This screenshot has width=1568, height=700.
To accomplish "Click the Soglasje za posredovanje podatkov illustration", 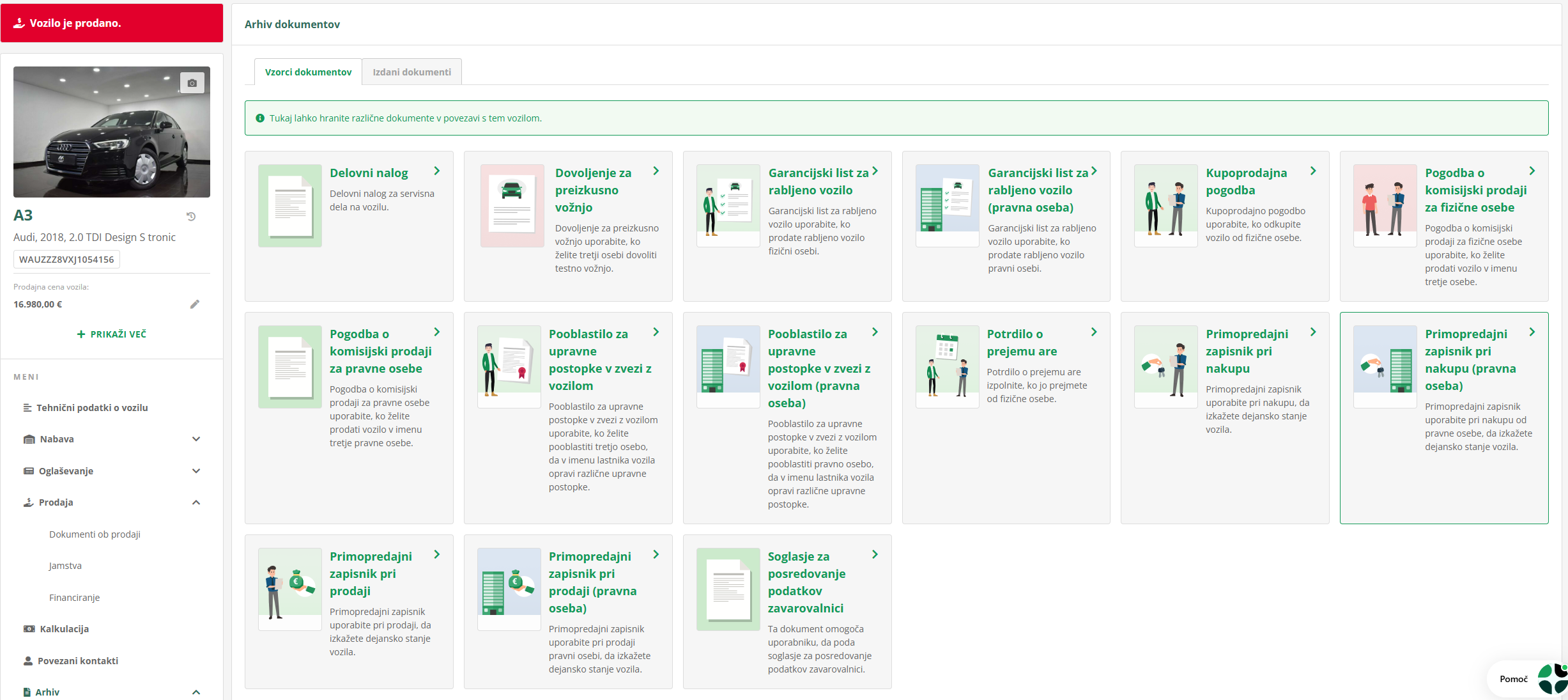I will click(x=728, y=589).
